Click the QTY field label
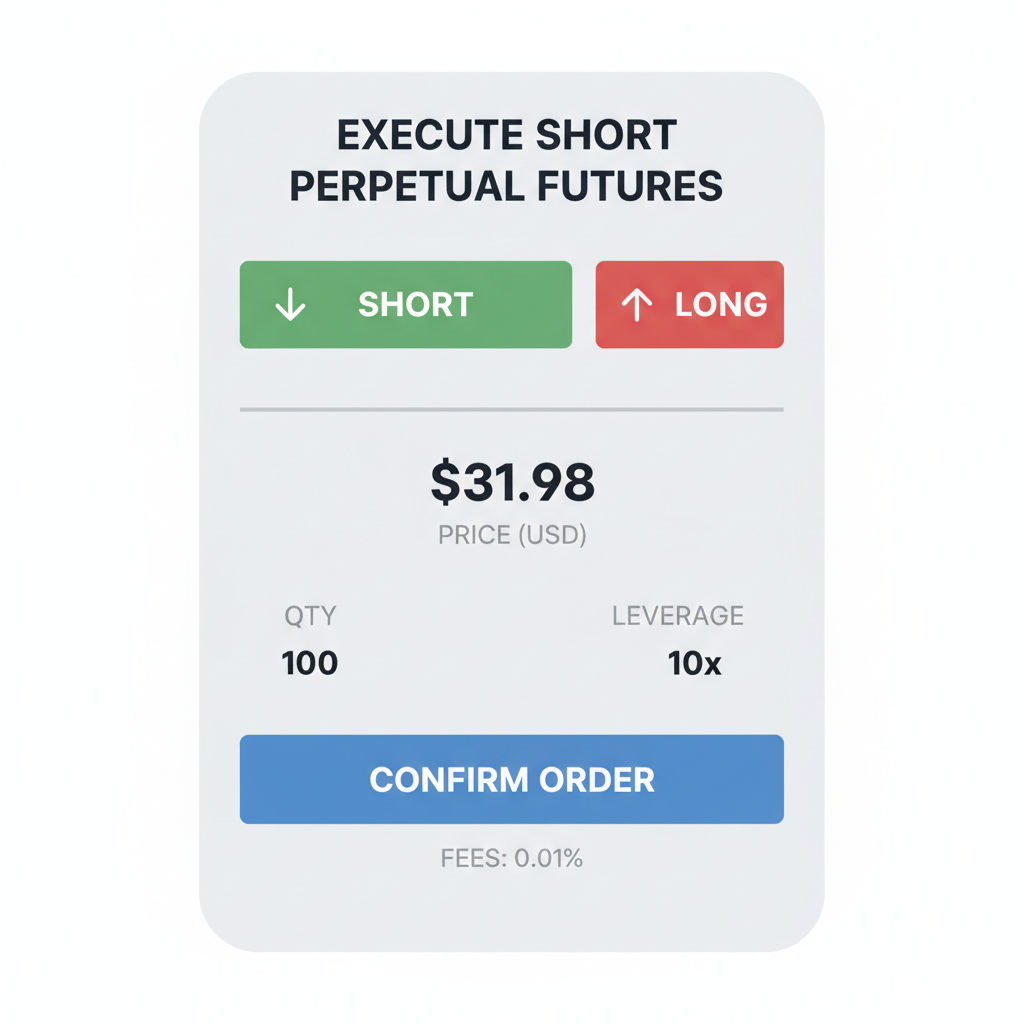Screen dimensions: 1024x1024 click(308, 616)
